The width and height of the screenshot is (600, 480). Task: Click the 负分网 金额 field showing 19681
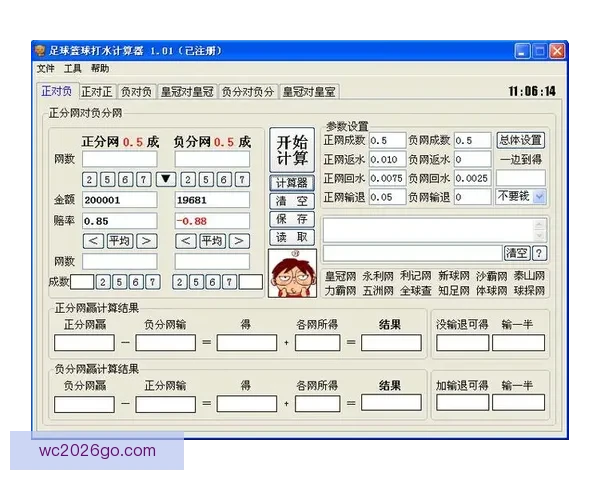coord(212,200)
